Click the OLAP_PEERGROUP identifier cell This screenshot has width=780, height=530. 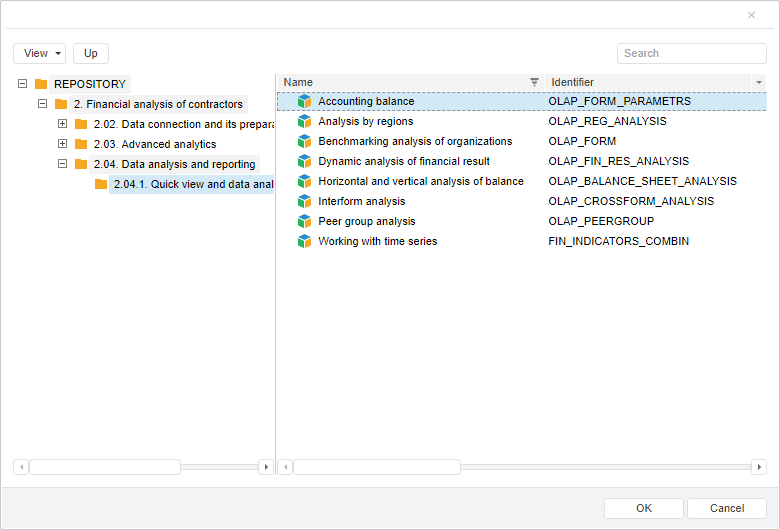coord(601,221)
